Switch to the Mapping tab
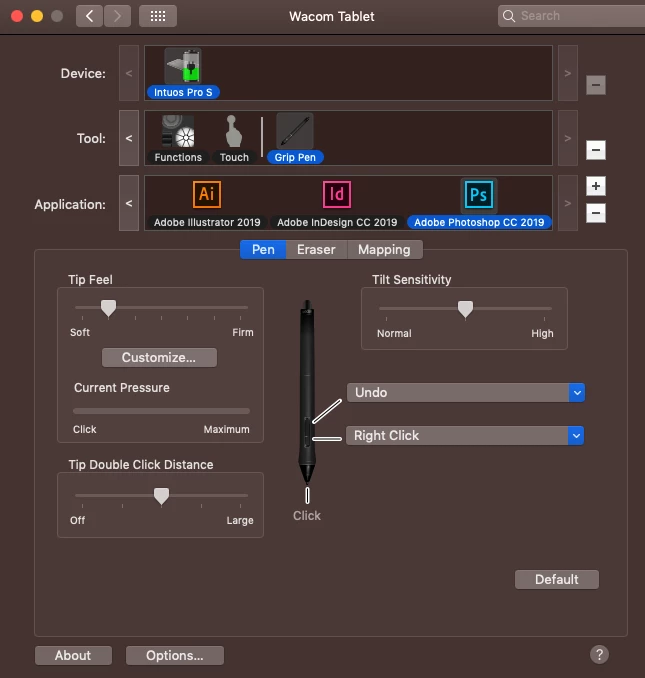Screen dimensions: 645x678 click(384, 249)
